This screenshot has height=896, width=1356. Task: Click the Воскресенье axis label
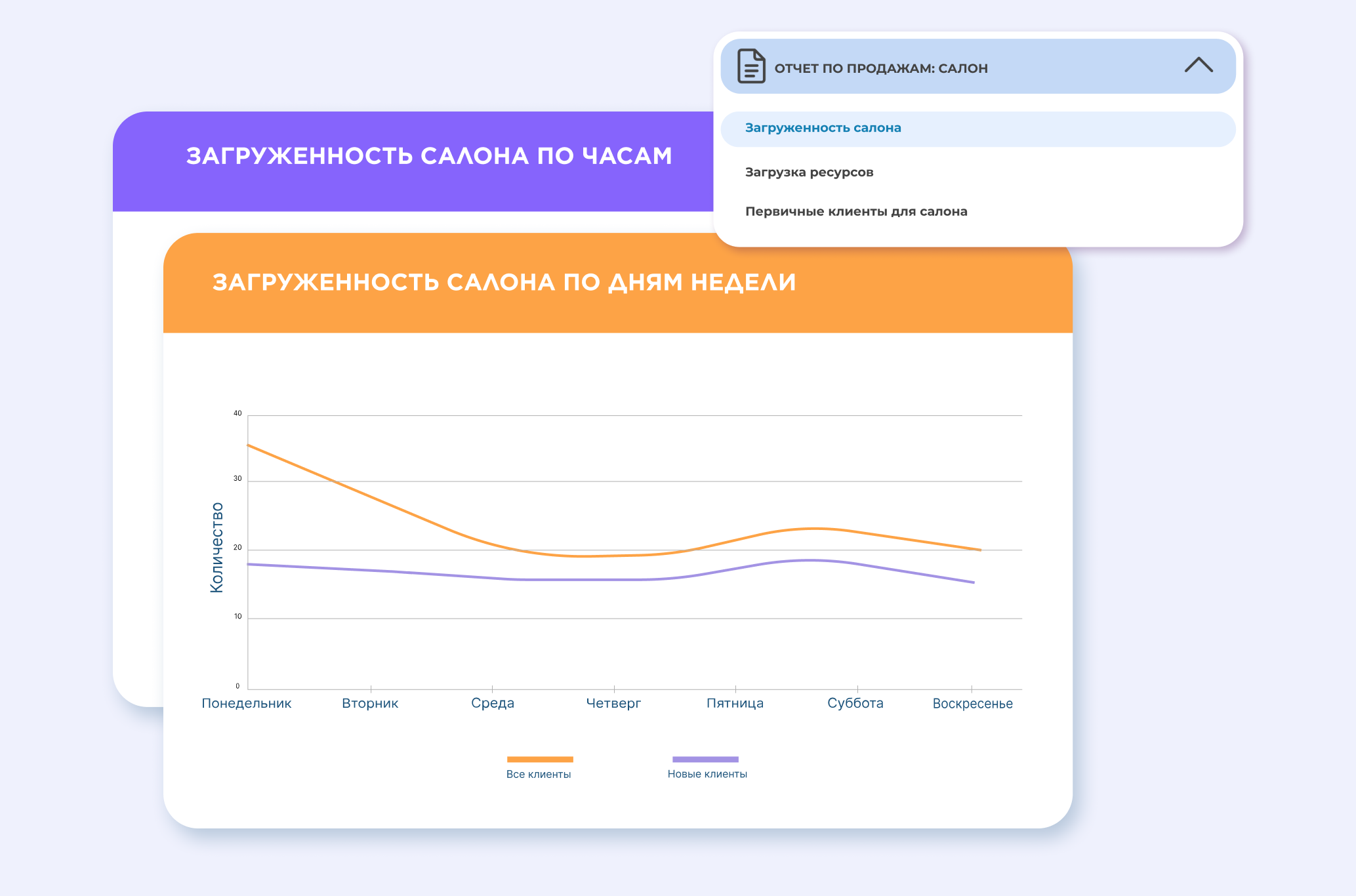click(x=972, y=704)
